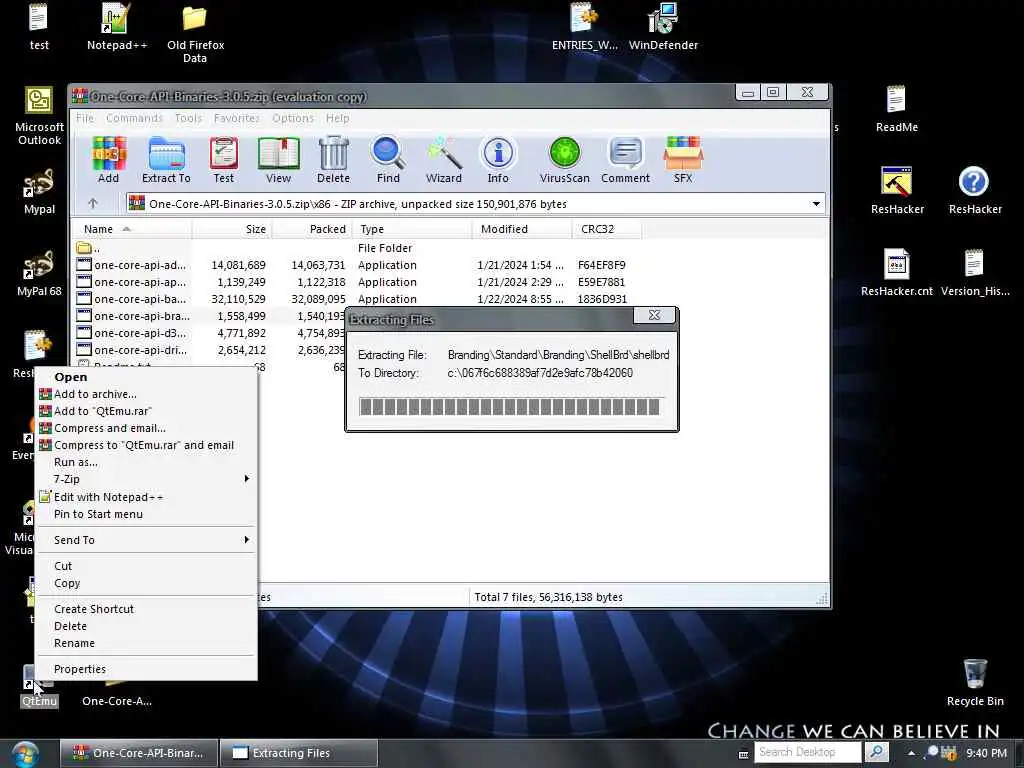Select the Notepad++ desktop icon
Image resolution: width=1024 pixels, height=768 pixels.
(116, 27)
